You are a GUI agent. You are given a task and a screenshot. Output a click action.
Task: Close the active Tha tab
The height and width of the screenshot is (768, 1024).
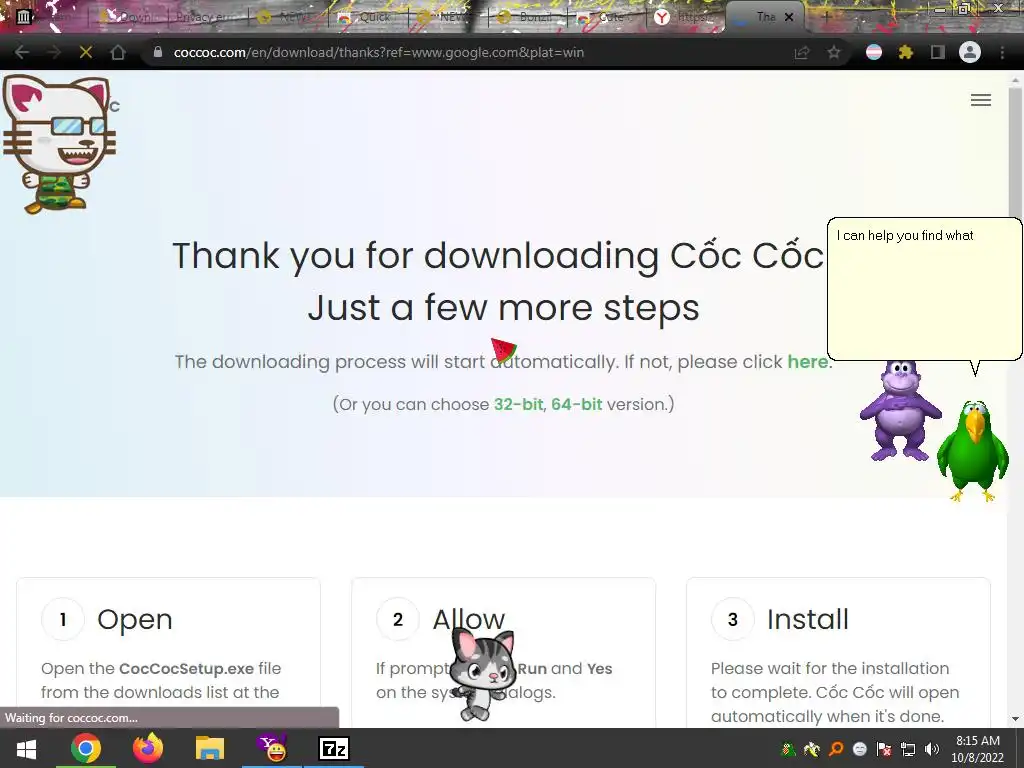(x=789, y=18)
